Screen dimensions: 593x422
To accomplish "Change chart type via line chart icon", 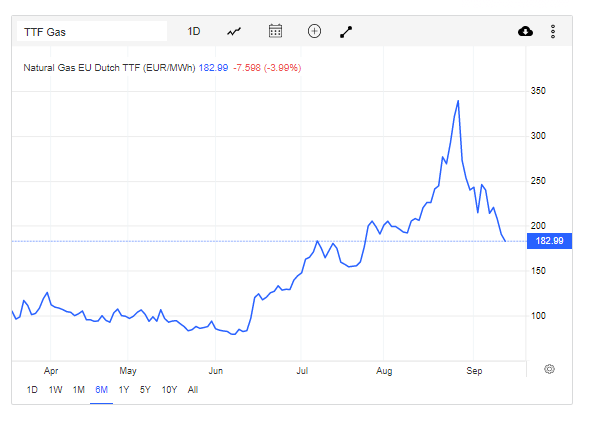I will 234,31.
